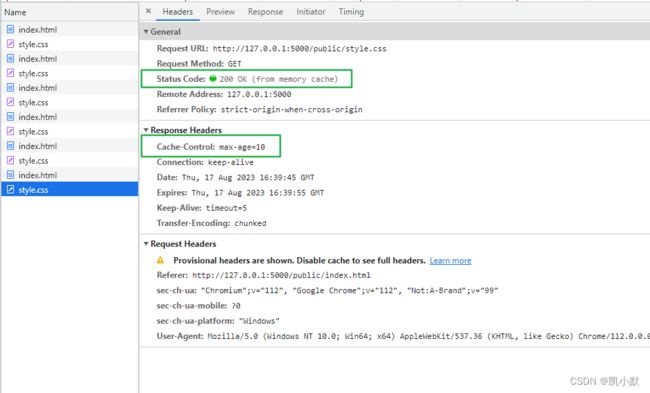
Task: Click the Transfer-Encoding value chunked
Action: 250,223
